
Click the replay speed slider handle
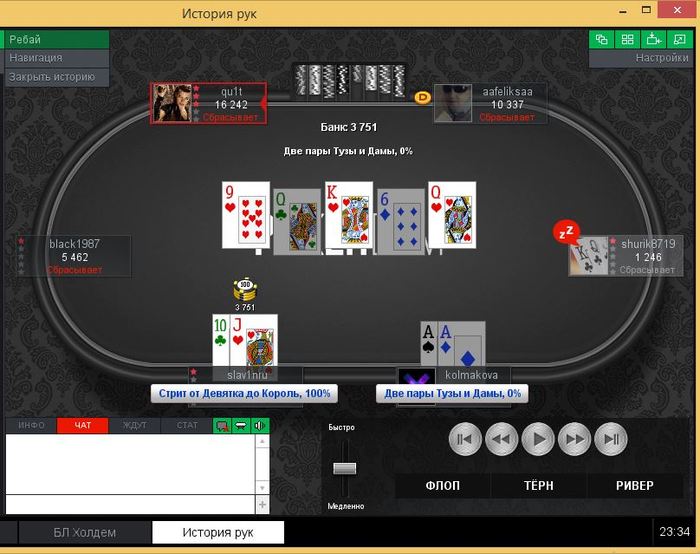(345, 468)
